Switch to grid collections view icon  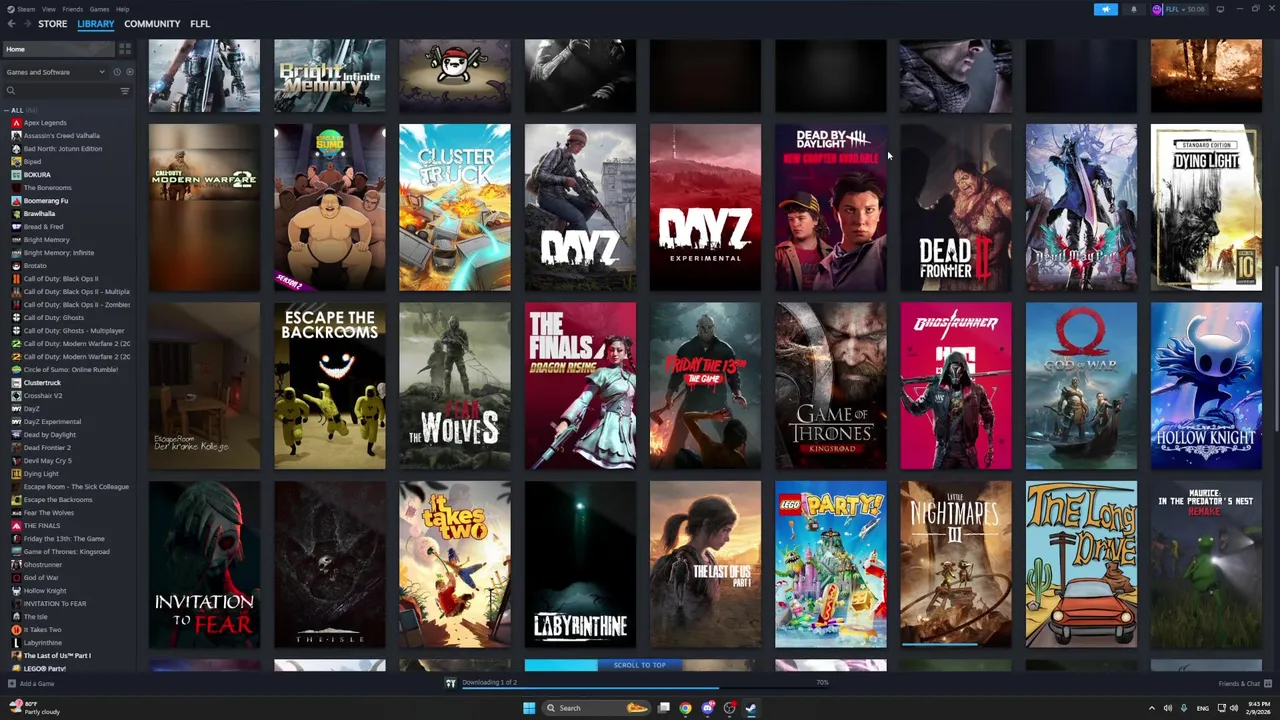pyautogui.click(x=125, y=49)
